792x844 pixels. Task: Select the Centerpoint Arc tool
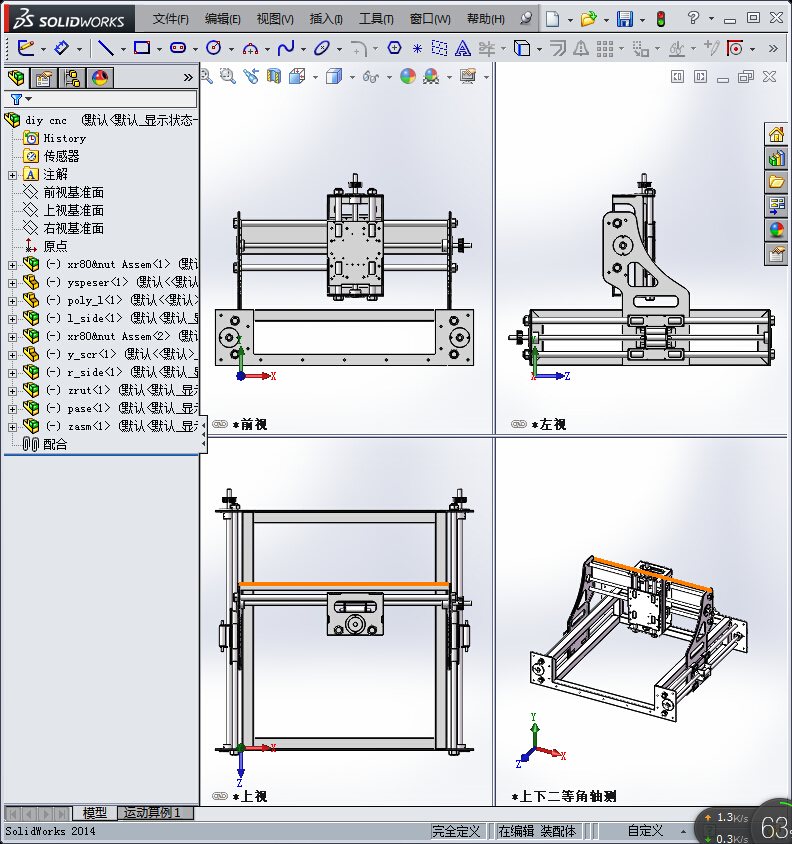click(x=250, y=49)
